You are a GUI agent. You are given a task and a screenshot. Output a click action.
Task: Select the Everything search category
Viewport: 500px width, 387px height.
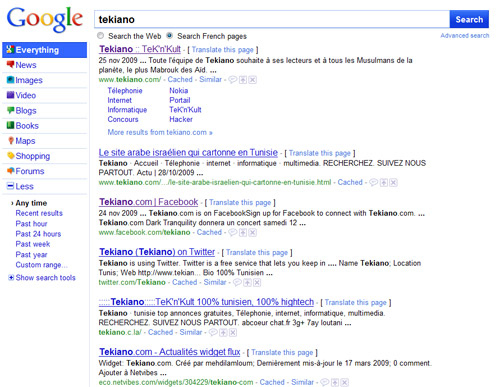pyautogui.click(x=44, y=50)
